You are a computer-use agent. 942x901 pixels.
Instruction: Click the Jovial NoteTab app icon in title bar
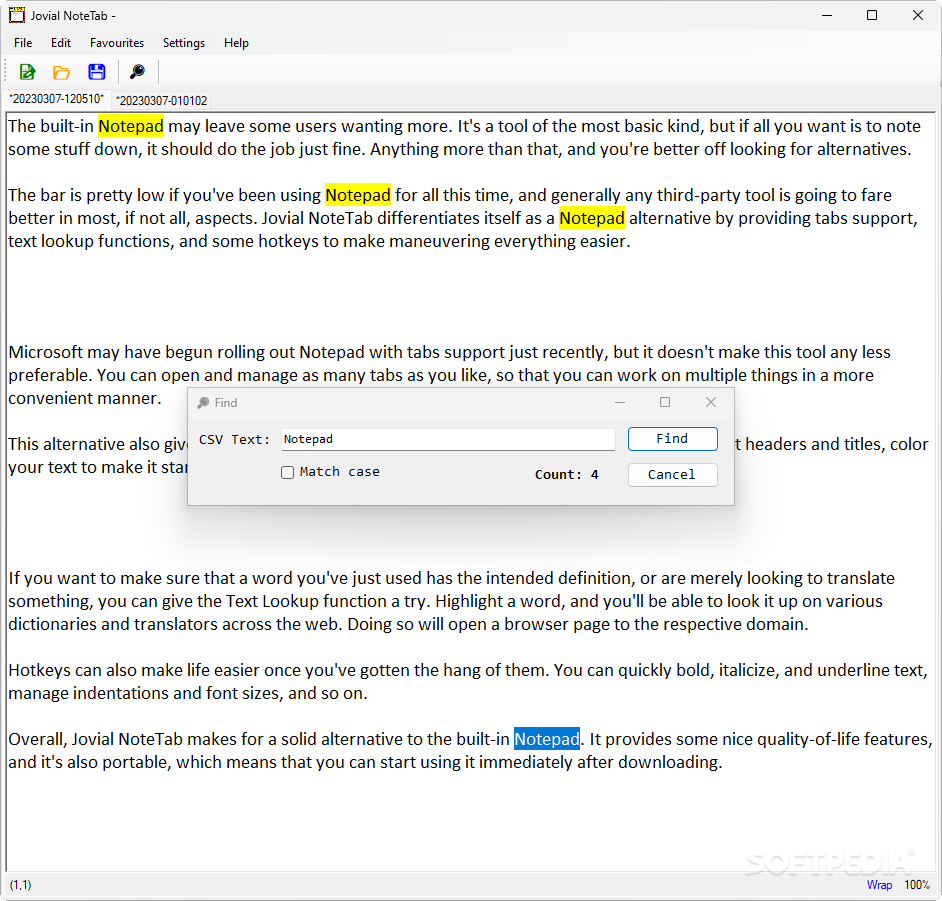coord(17,16)
